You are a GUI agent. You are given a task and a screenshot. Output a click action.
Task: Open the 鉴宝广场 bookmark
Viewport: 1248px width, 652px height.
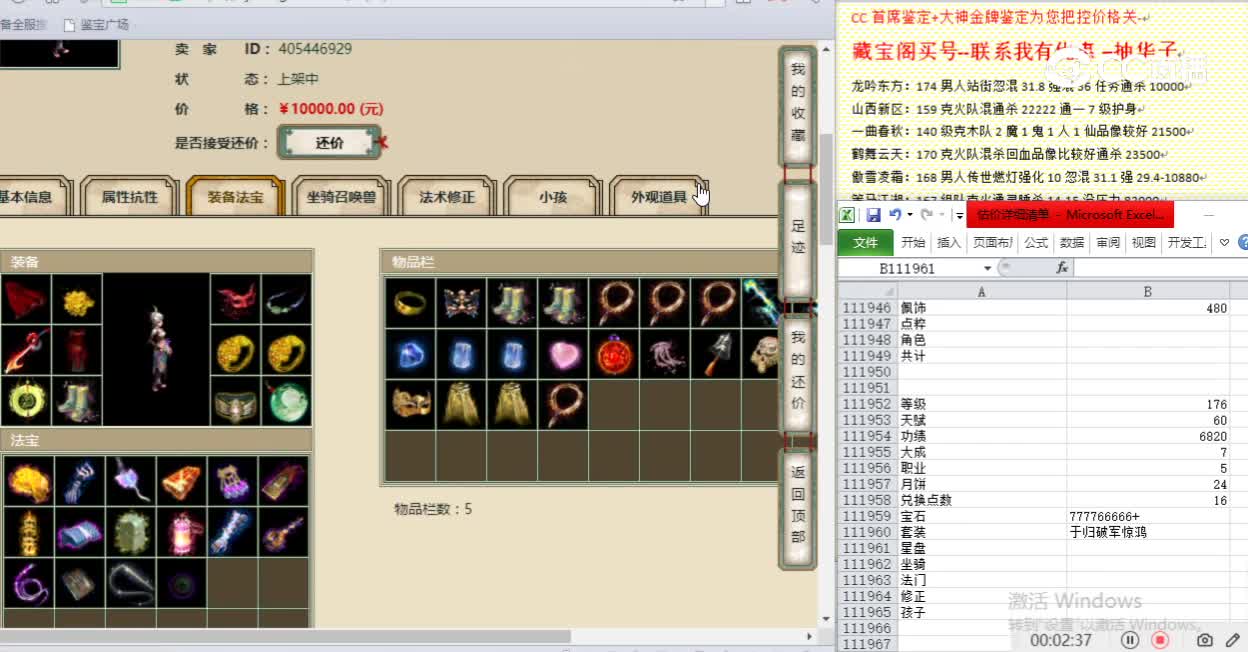pyautogui.click(x=96, y=24)
